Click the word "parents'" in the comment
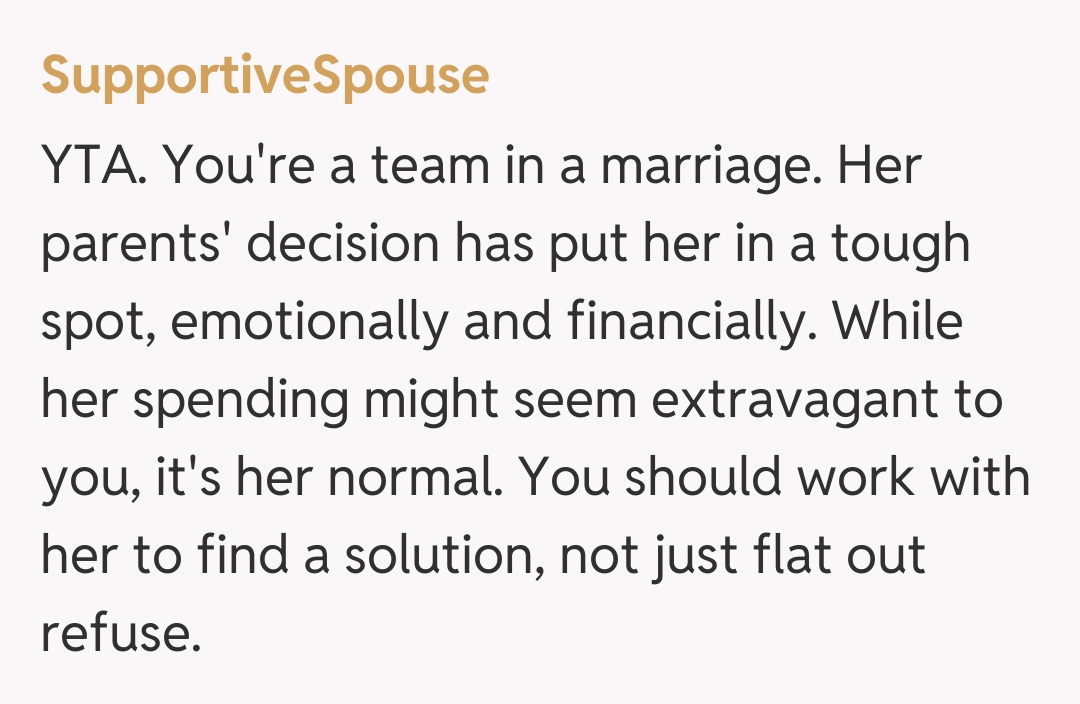 pos(135,245)
